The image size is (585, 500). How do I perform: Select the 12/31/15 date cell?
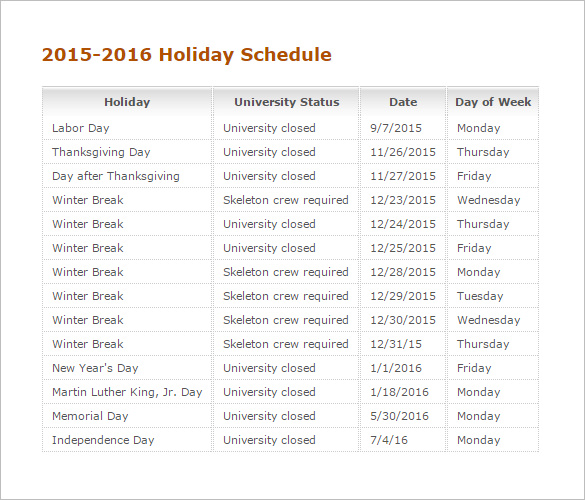coord(403,344)
